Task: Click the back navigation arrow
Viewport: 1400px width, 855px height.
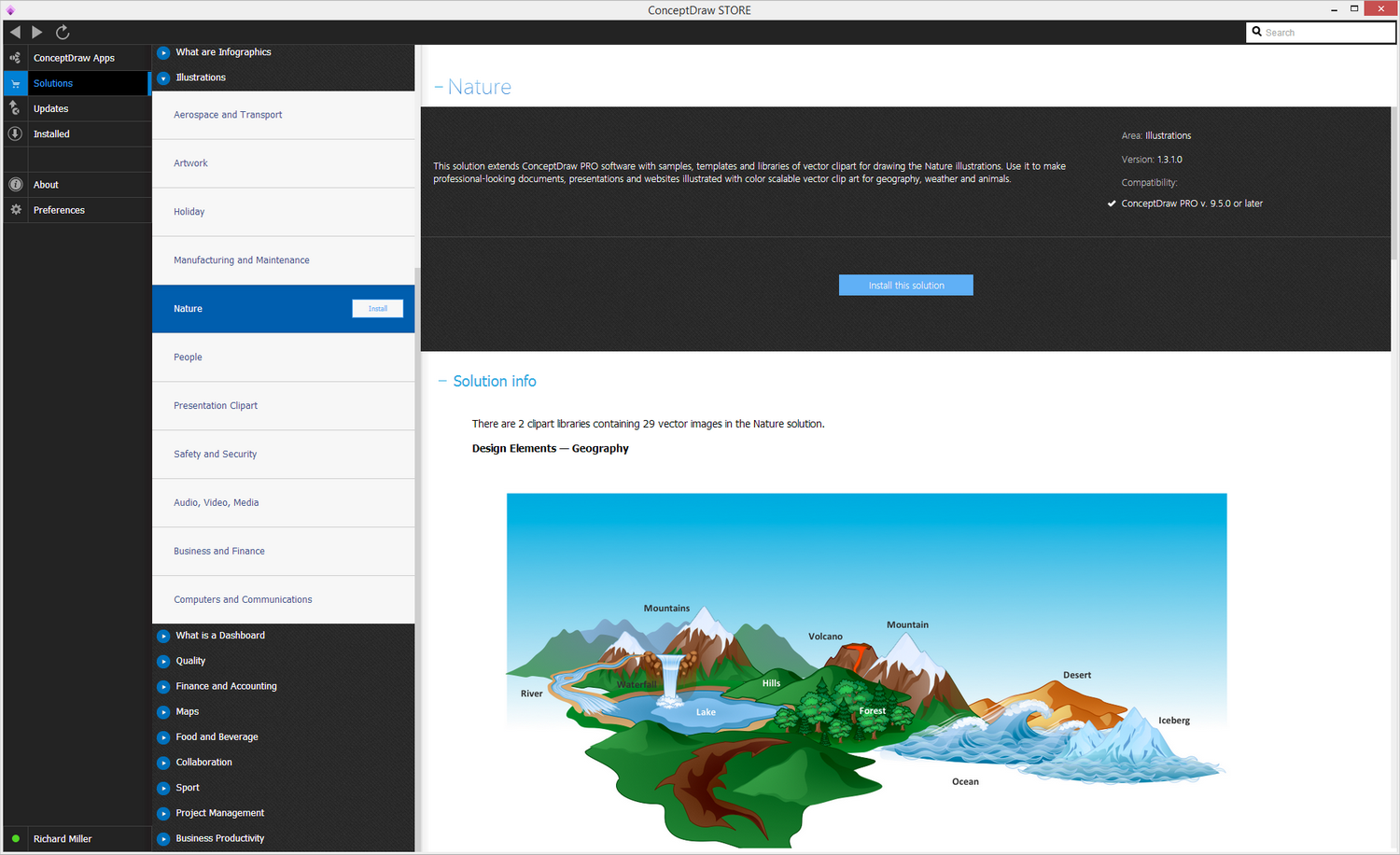Action: 15,32
